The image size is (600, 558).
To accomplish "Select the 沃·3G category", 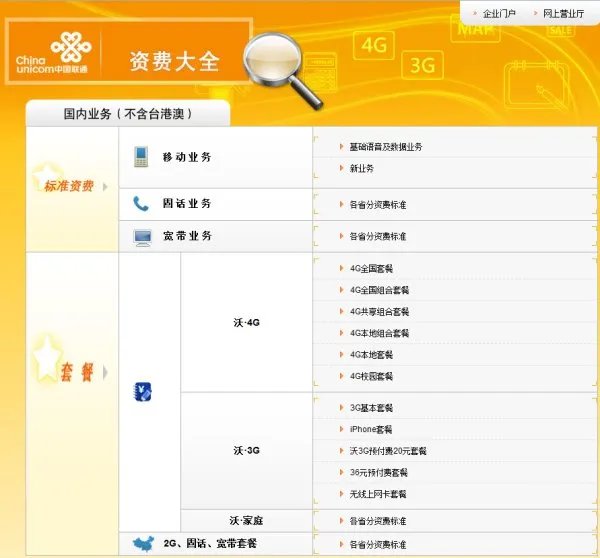I will [246, 450].
